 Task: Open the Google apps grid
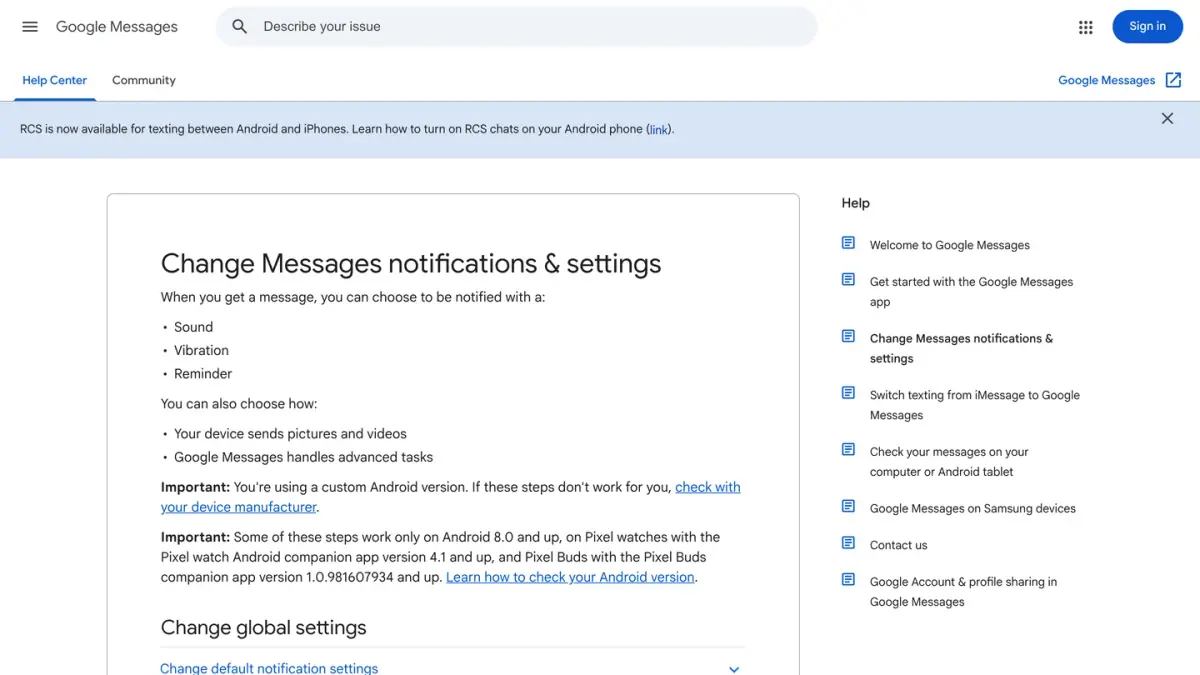pyautogui.click(x=1086, y=27)
